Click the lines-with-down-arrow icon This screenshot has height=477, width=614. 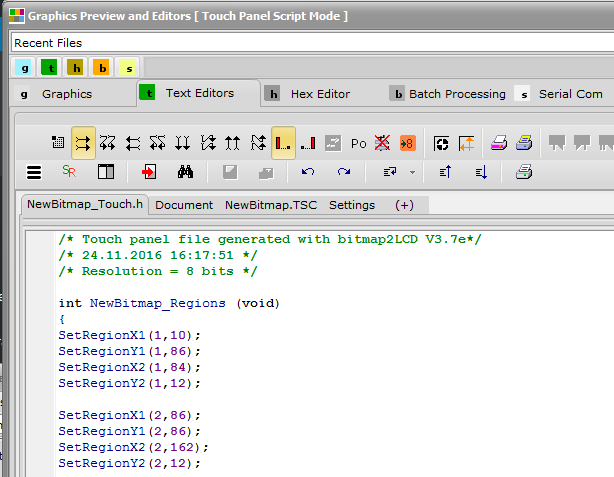pos(481,172)
